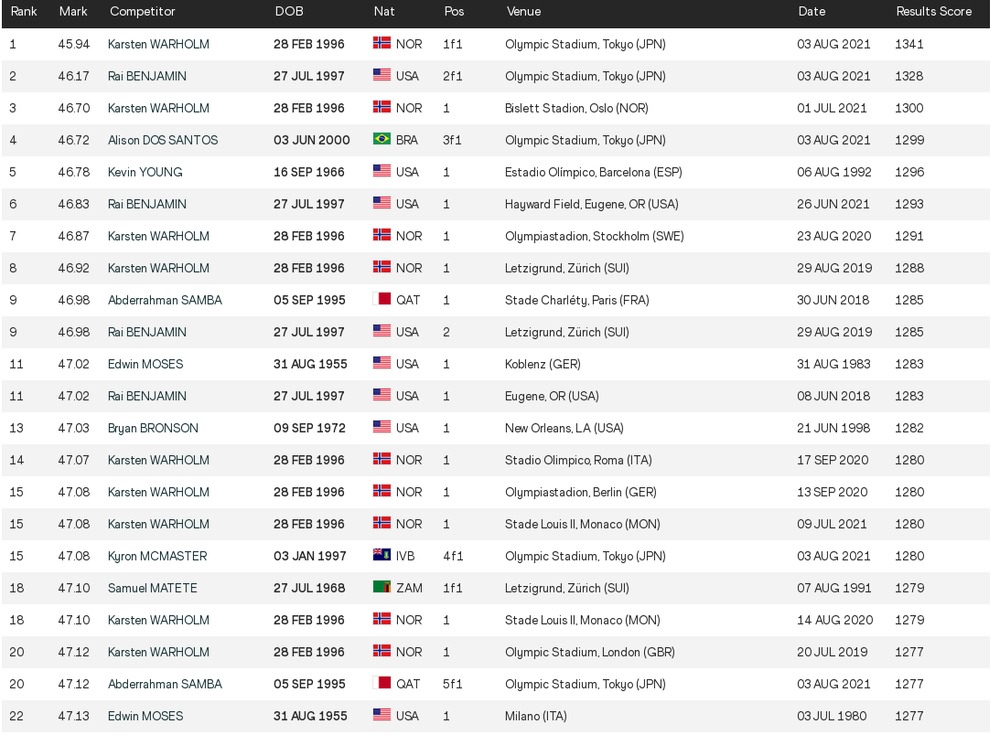Sort by the Results Score column header
1000x735 pixels.
[933, 12]
